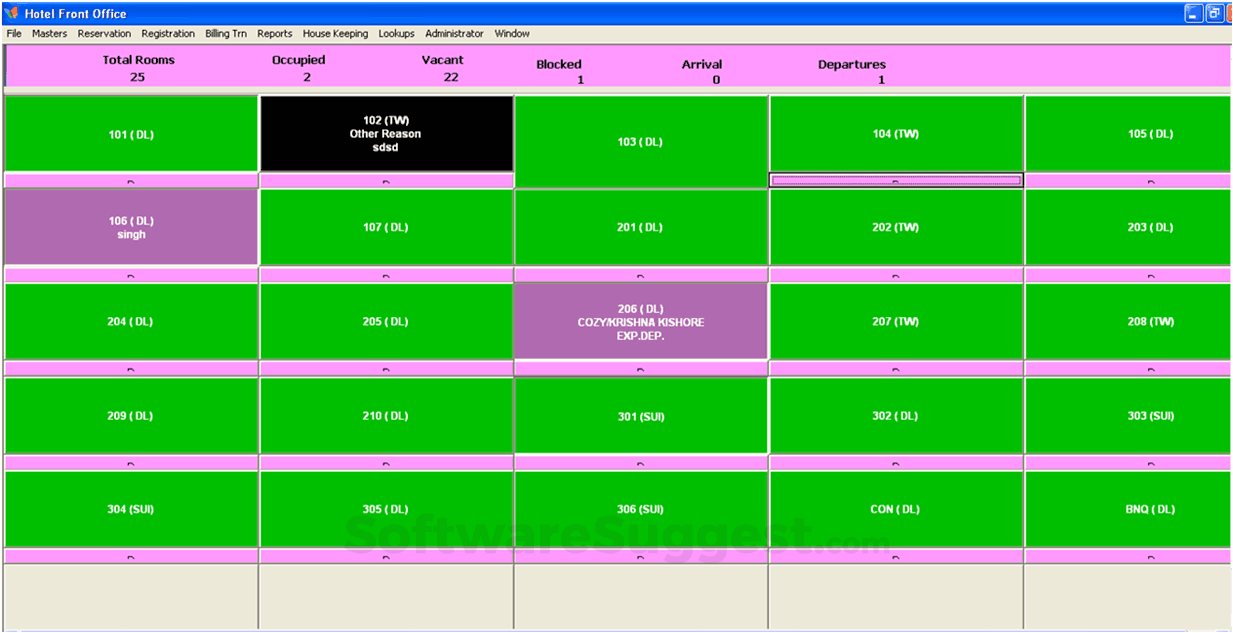
Task: Open the Lookups menu
Action: click(x=396, y=33)
